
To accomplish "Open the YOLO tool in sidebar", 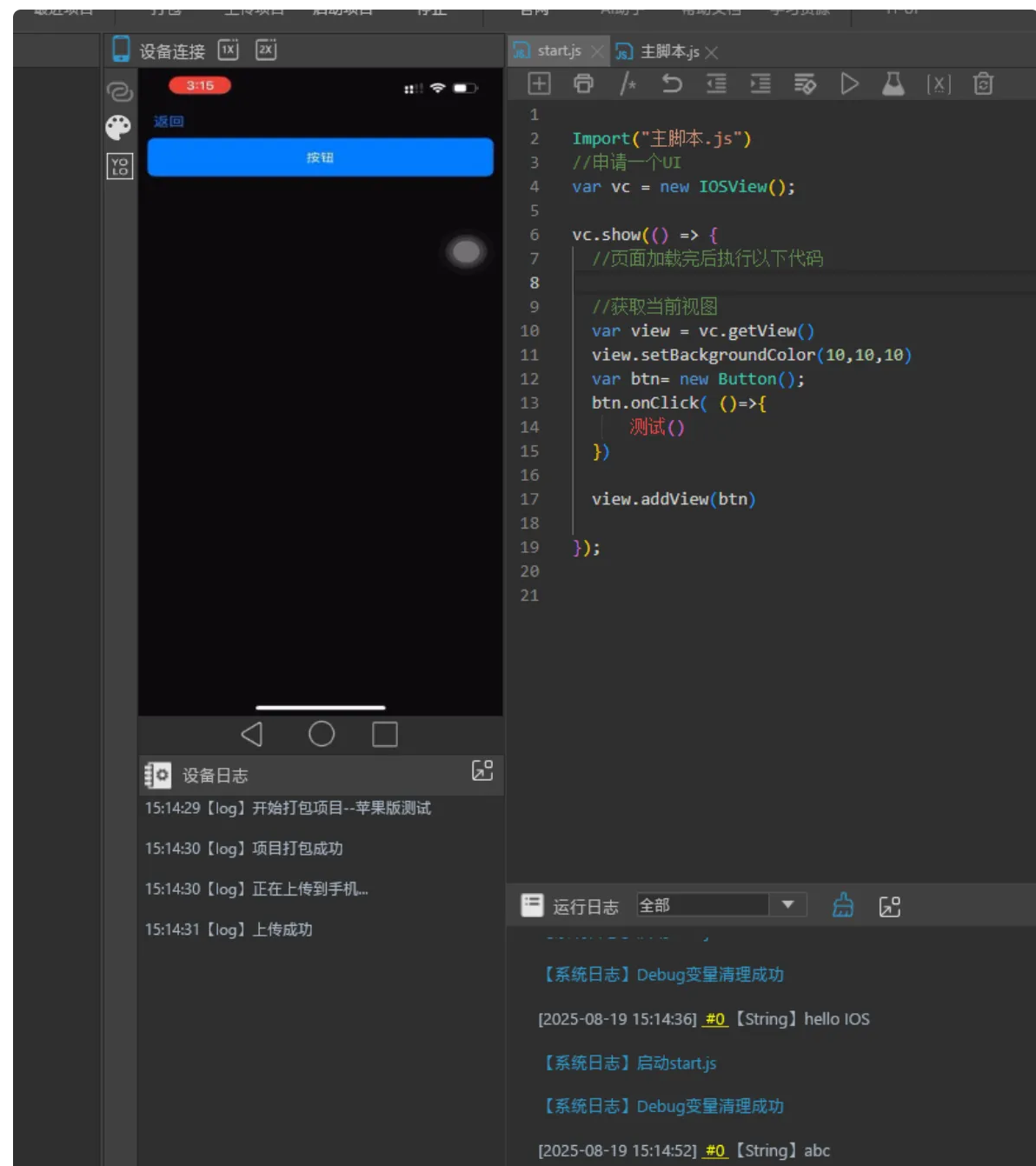I will click(x=119, y=166).
